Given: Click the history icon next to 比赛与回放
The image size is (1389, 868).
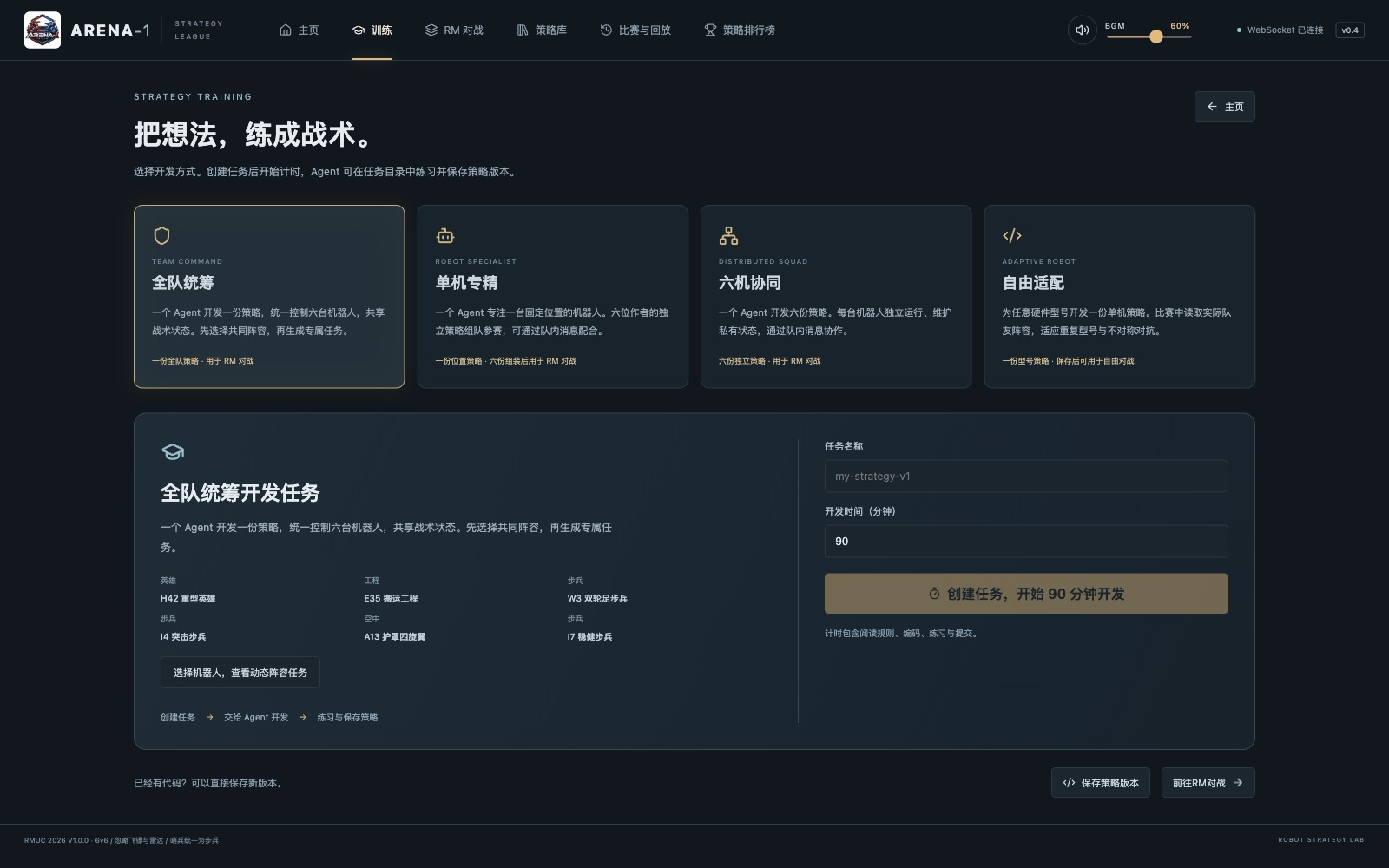Looking at the screenshot, I should pyautogui.click(x=606, y=30).
